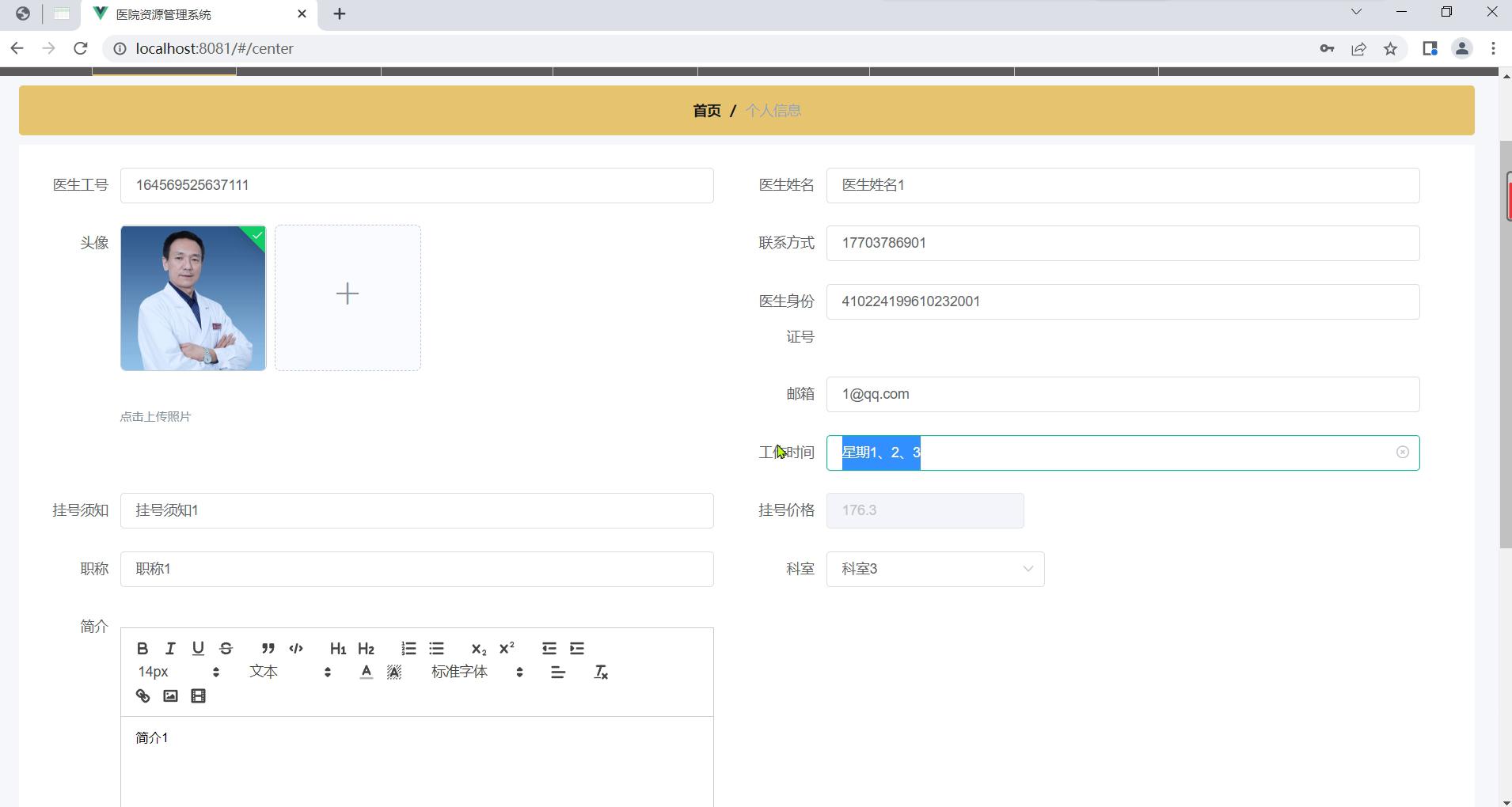Insert hyperlink in the introduction editor
The height and width of the screenshot is (807, 1512).
click(x=142, y=696)
